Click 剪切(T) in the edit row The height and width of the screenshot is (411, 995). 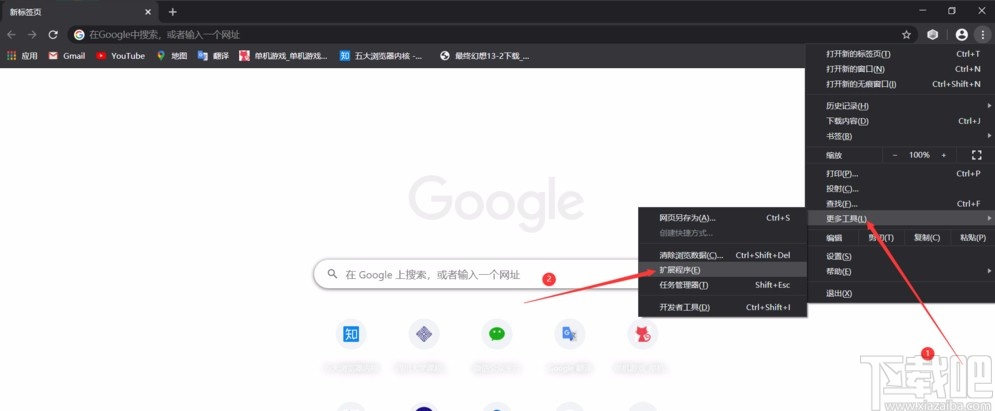[x=881, y=238]
